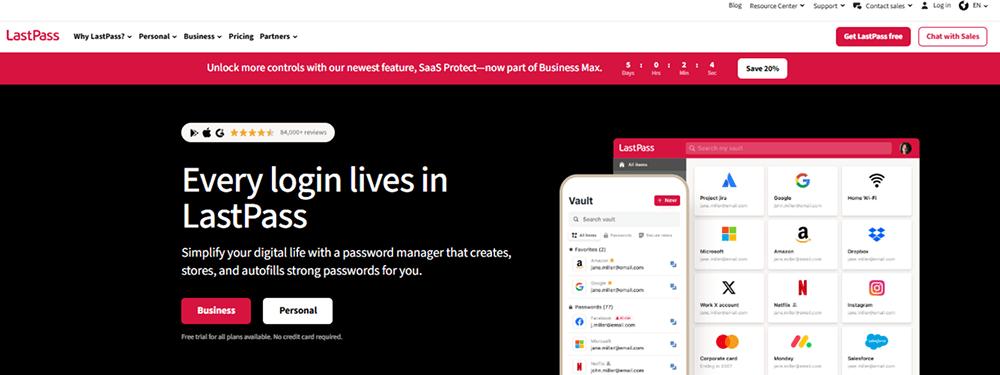Open the Blog link
This screenshot has width=1000, height=375.
(x=735, y=5)
